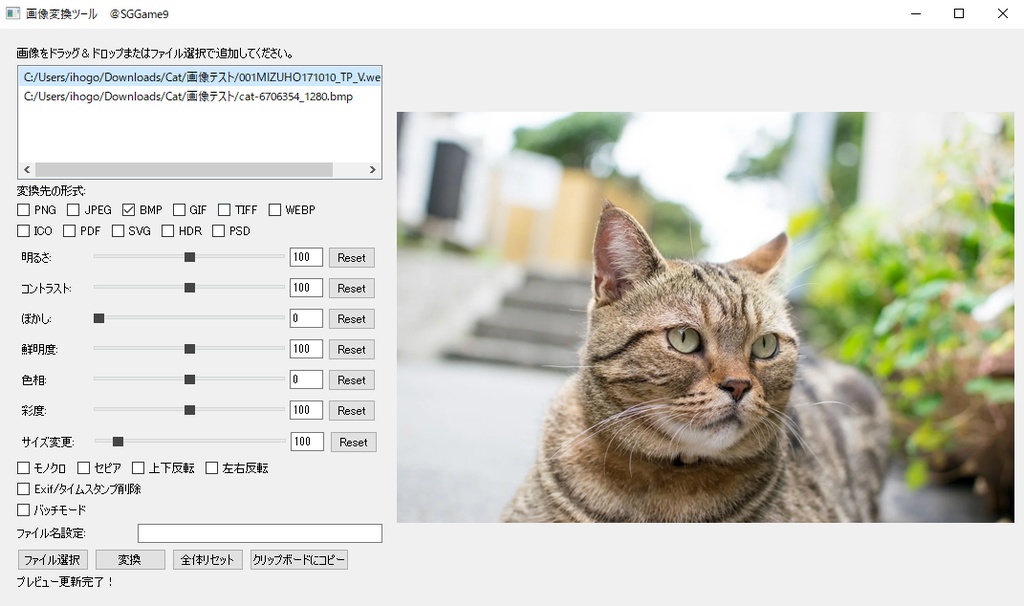Click the ファイル選択 button
The height and width of the screenshot is (606, 1024).
click(52, 560)
